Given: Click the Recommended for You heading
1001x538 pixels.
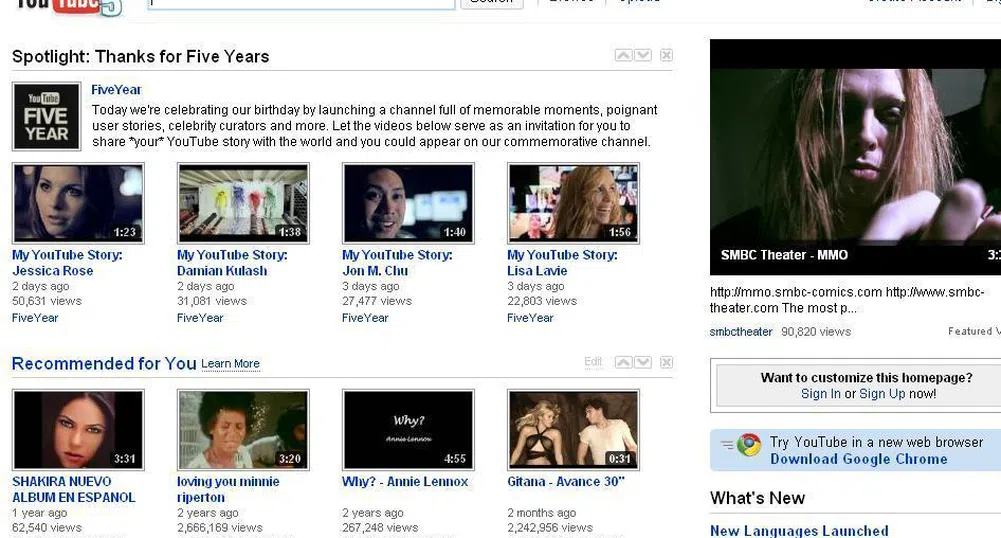Looking at the screenshot, I should (104, 363).
